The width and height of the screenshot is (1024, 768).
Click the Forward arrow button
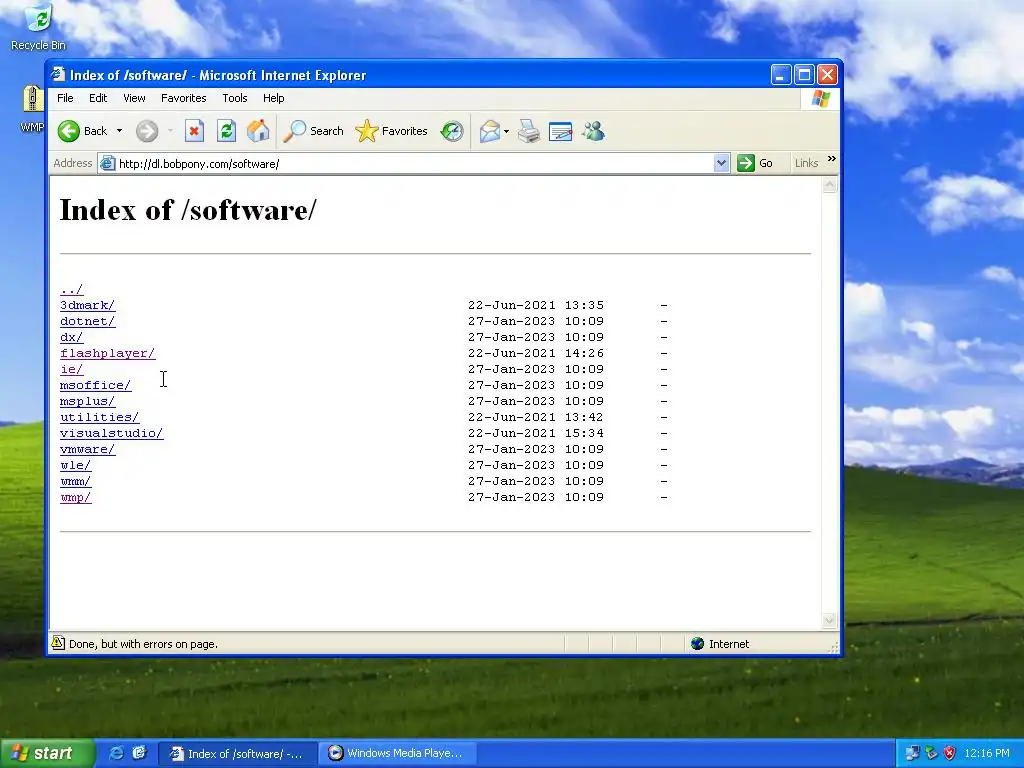pyautogui.click(x=147, y=131)
